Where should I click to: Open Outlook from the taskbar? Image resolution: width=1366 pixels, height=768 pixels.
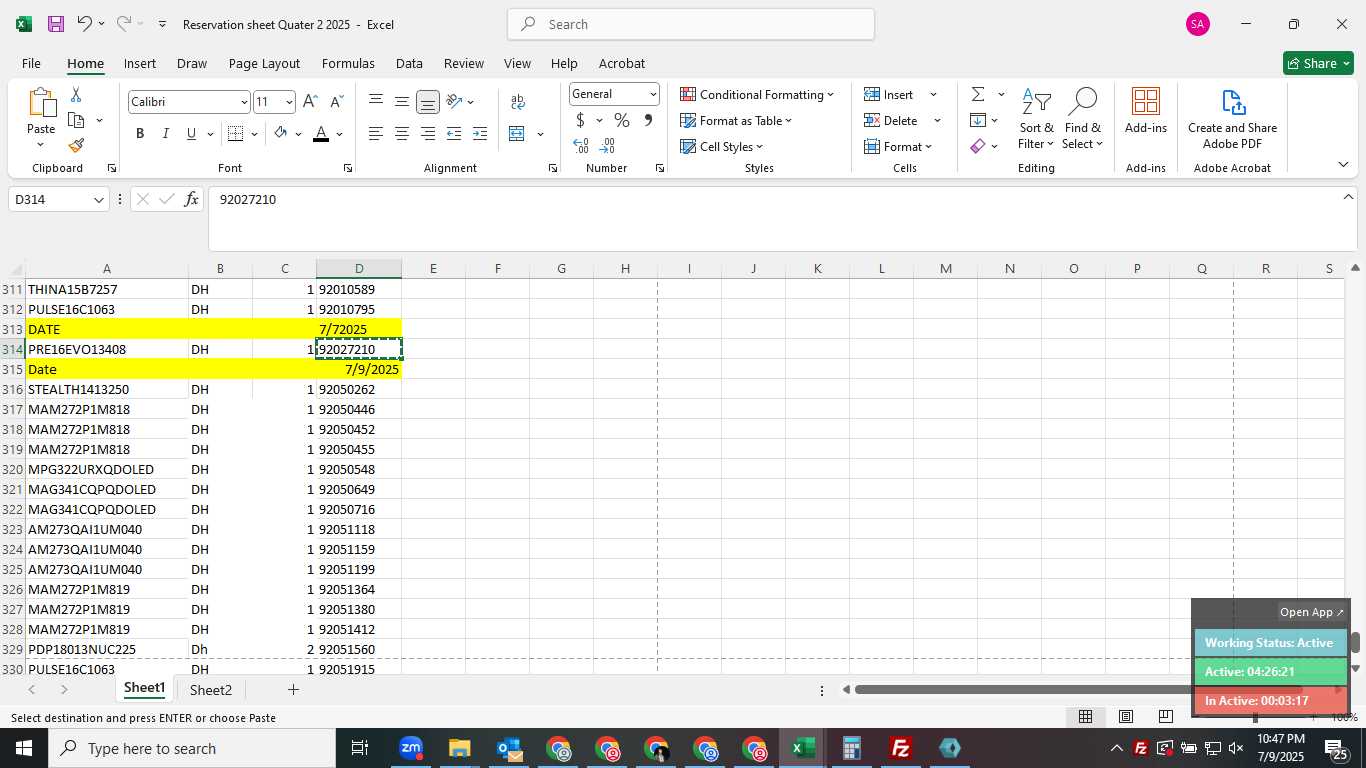click(x=509, y=748)
